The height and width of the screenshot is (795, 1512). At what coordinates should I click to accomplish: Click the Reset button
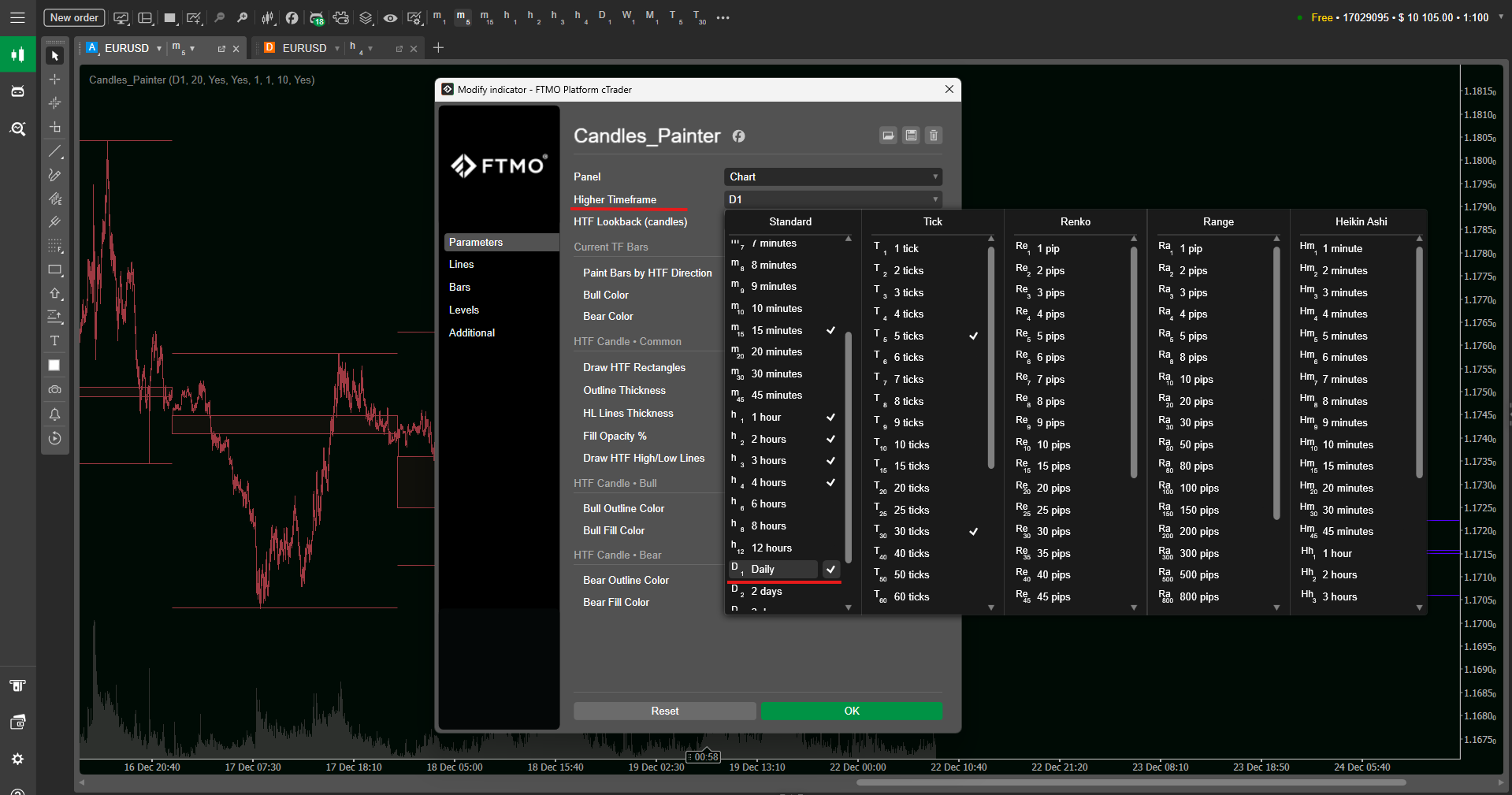[x=664, y=711]
